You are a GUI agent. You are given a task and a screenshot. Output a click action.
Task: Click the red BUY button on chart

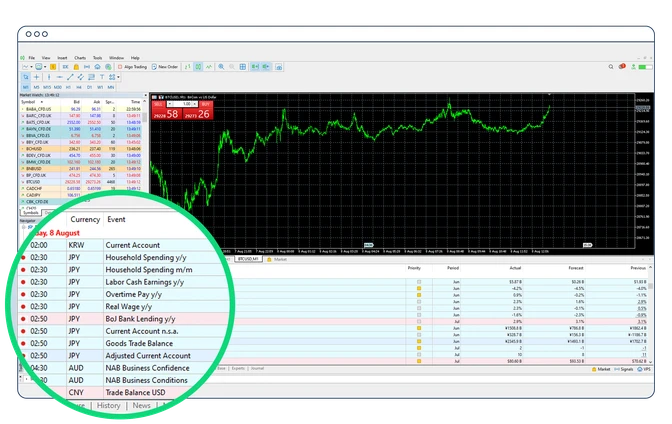206,104
